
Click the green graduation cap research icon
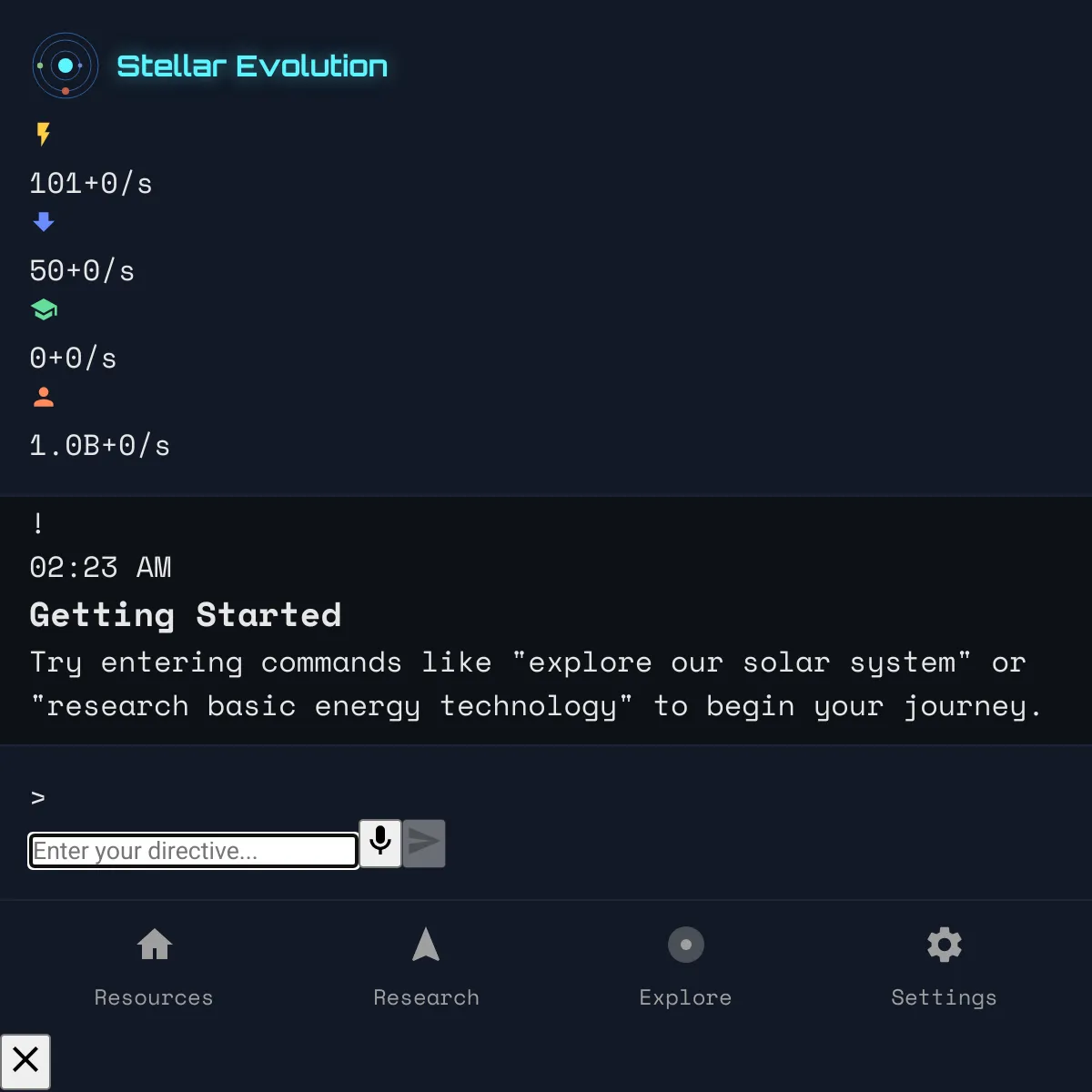[x=44, y=309]
